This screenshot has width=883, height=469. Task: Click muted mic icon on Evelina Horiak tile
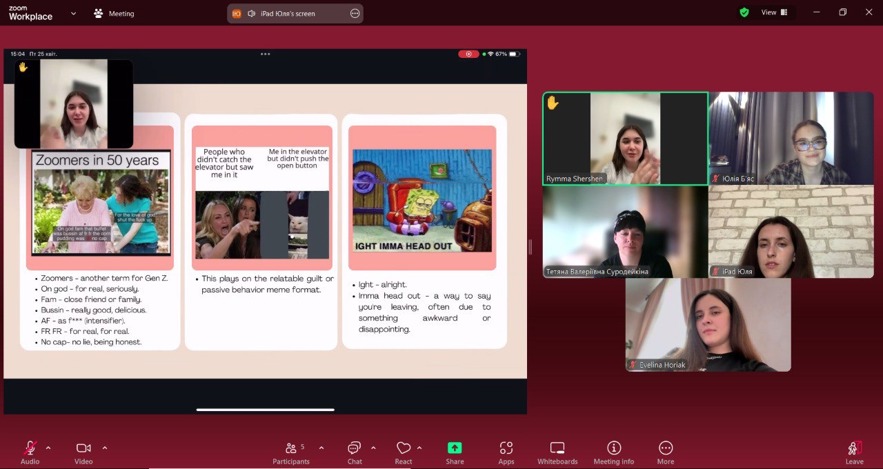tap(633, 365)
